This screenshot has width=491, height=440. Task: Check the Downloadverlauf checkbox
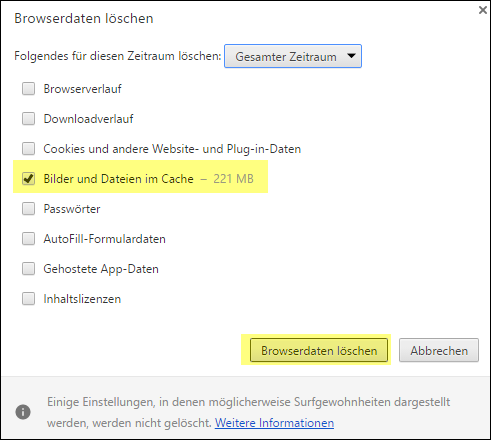[28, 119]
